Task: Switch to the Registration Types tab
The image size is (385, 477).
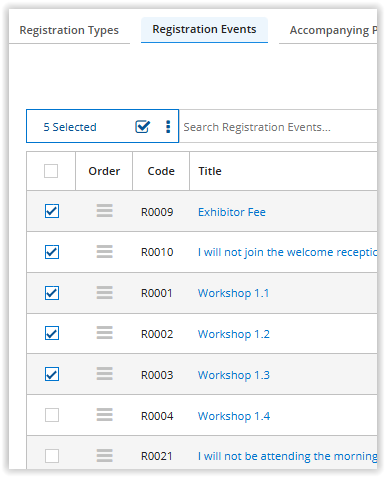Action: pos(69,30)
